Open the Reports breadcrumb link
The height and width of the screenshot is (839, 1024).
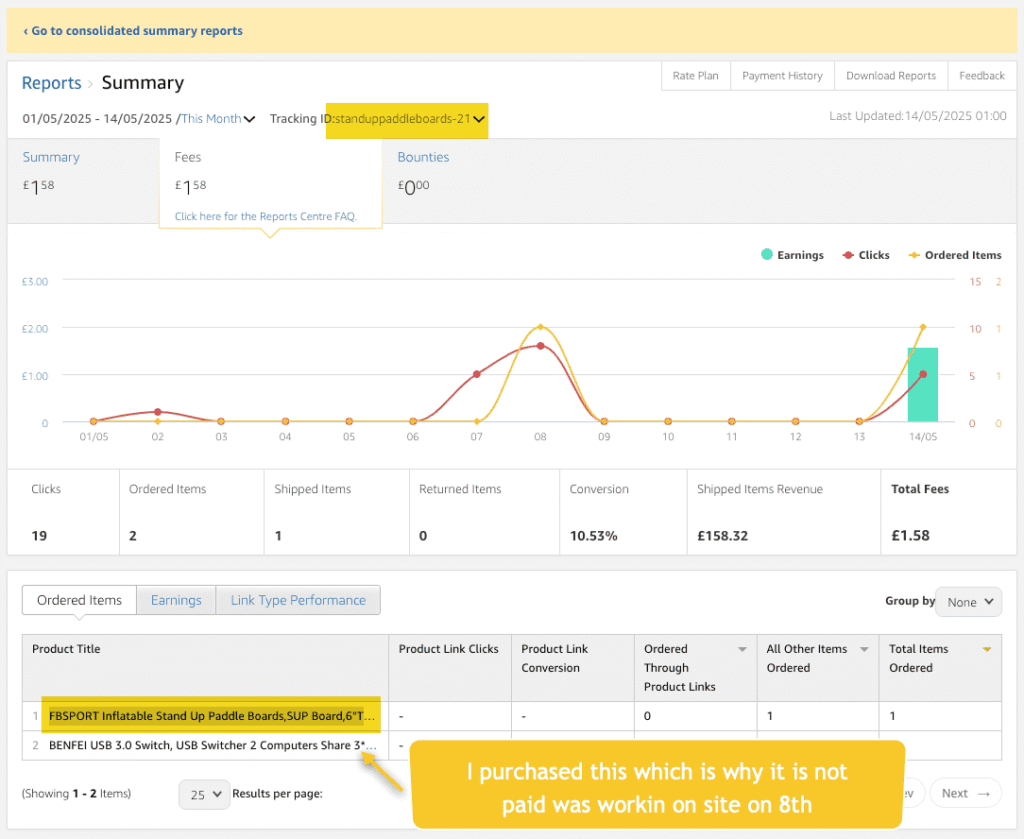coord(51,83)
